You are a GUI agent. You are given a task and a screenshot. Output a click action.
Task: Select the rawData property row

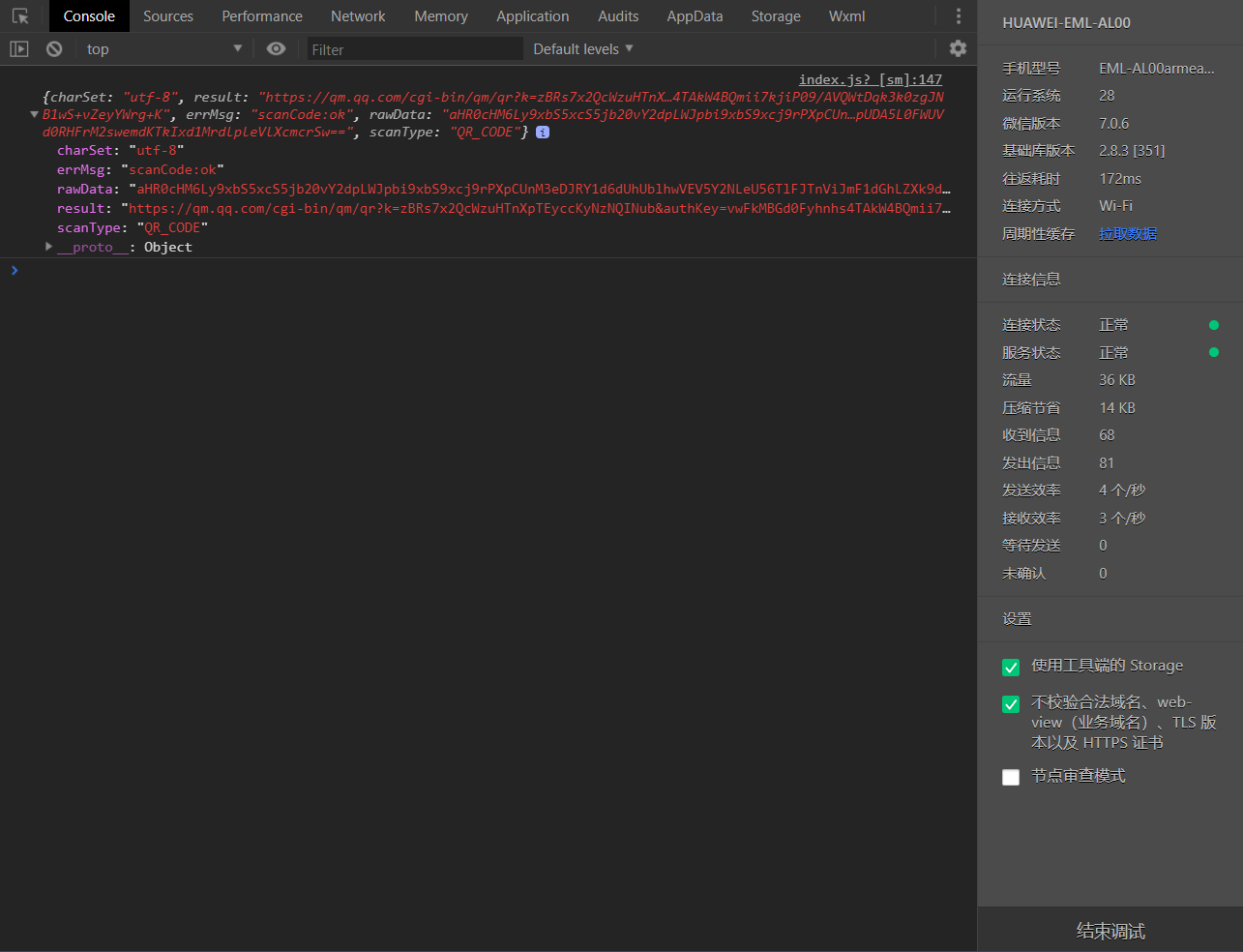coord(503,189)
